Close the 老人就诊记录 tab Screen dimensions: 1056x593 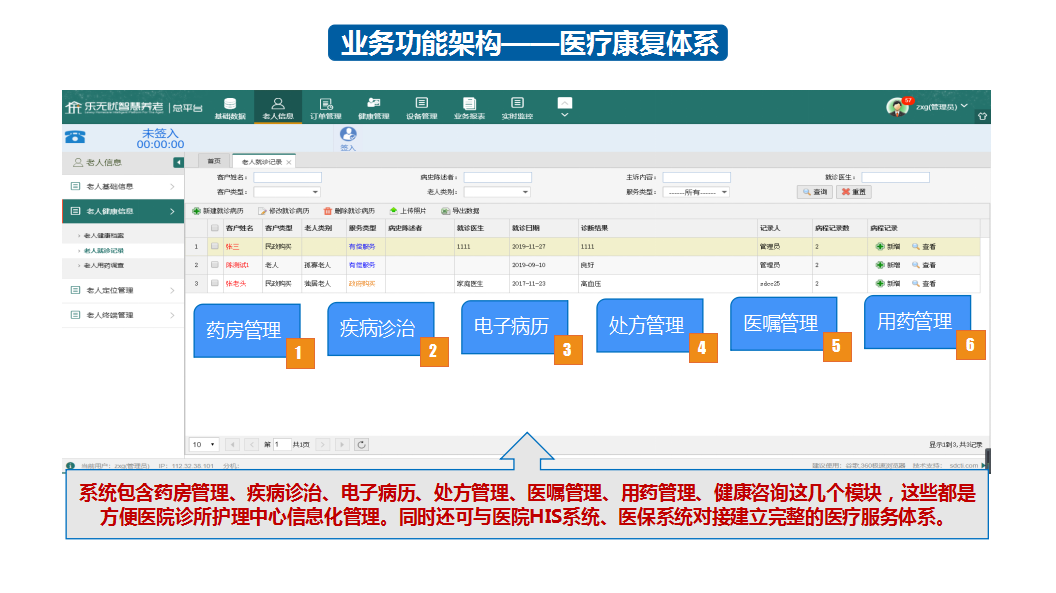coord(289,162)
